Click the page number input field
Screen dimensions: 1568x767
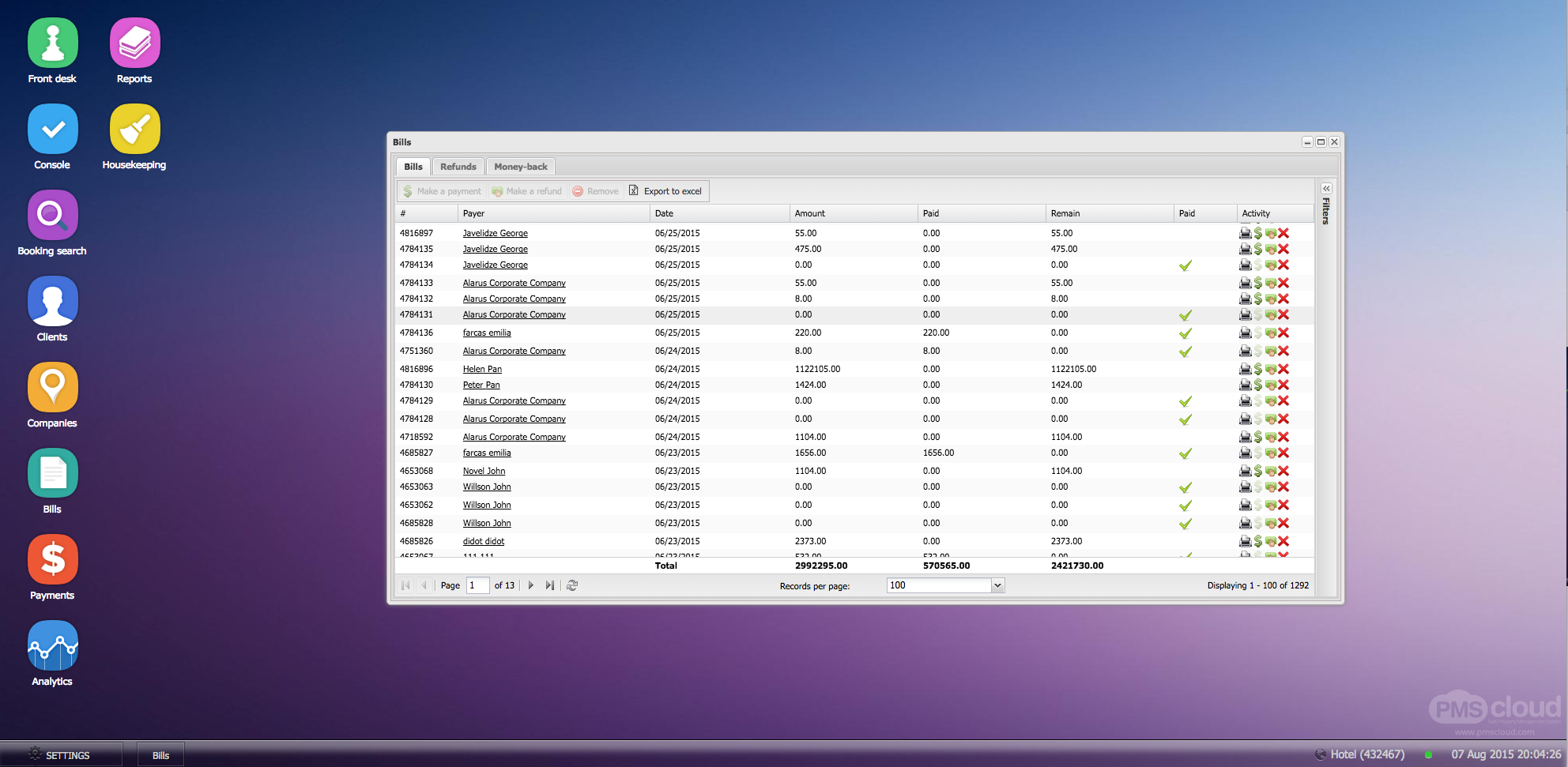[477, 585]
